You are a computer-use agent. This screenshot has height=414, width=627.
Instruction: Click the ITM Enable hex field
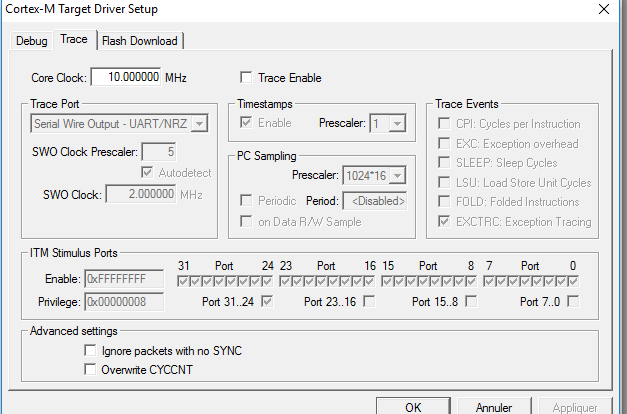tap(124, 279)
